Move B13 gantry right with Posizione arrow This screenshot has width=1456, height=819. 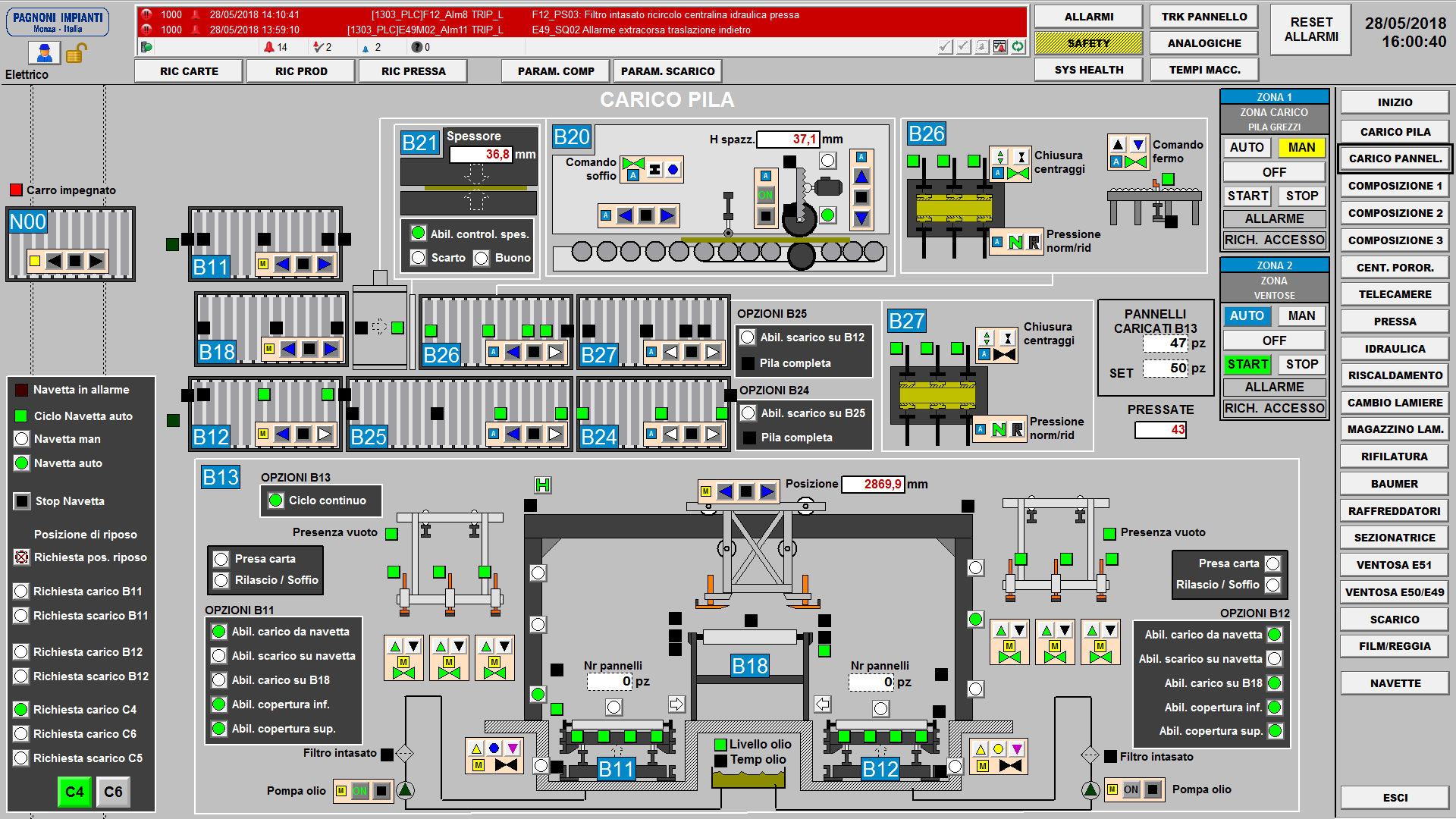(767, 491)
